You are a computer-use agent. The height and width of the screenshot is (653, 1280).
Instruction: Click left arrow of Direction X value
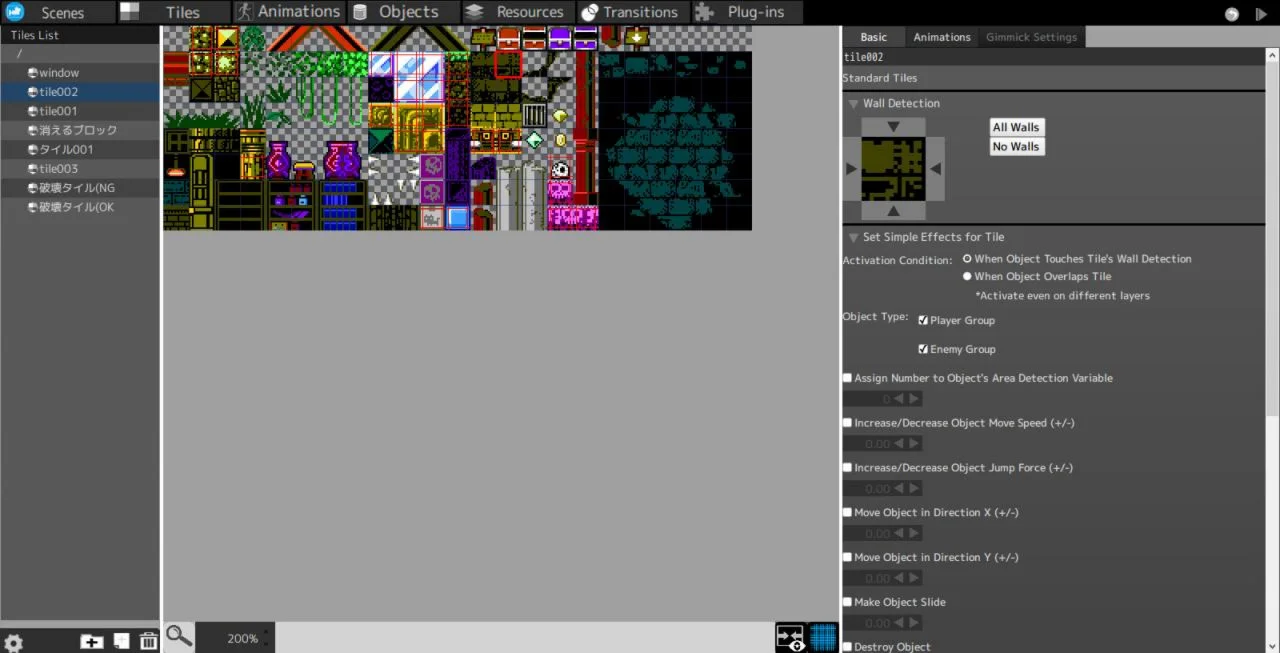point(899,534)
